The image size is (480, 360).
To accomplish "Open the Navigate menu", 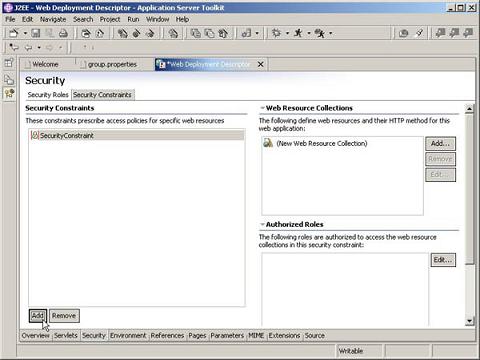I will point(53,19).
